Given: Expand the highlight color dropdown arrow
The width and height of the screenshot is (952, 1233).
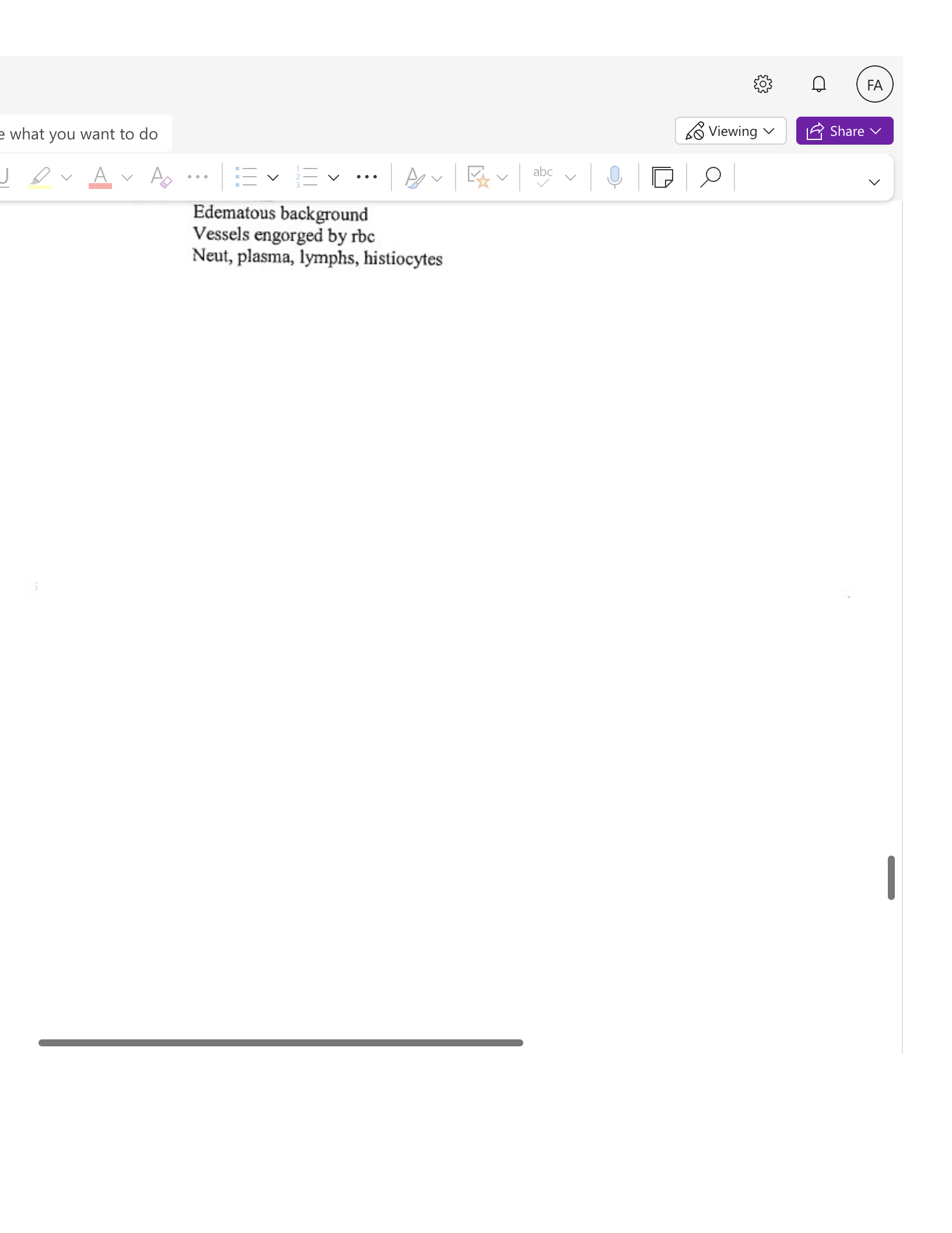Looking at the screenshot, I should click(66, 177).
